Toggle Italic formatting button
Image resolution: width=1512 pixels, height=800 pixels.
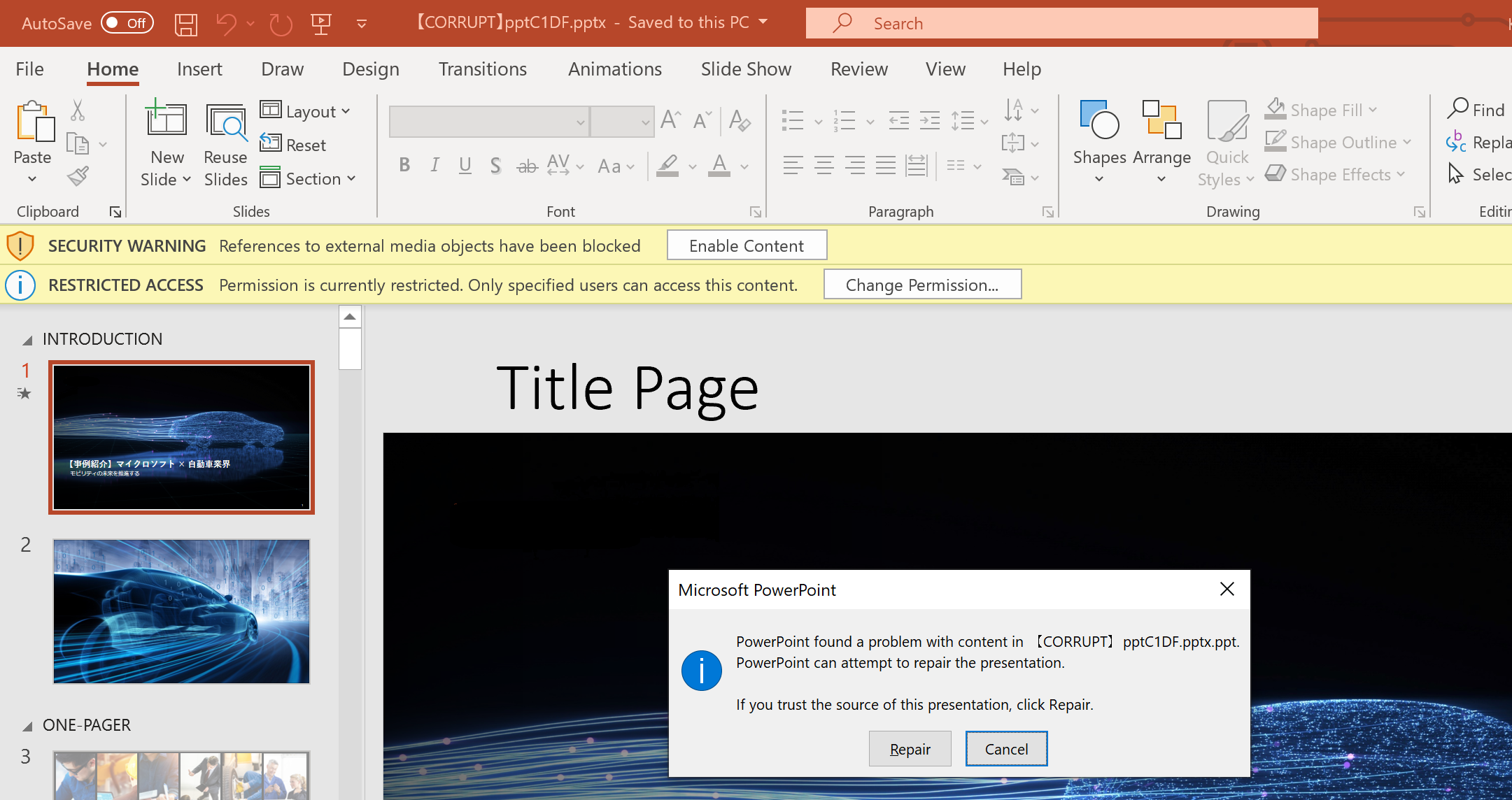434,166
